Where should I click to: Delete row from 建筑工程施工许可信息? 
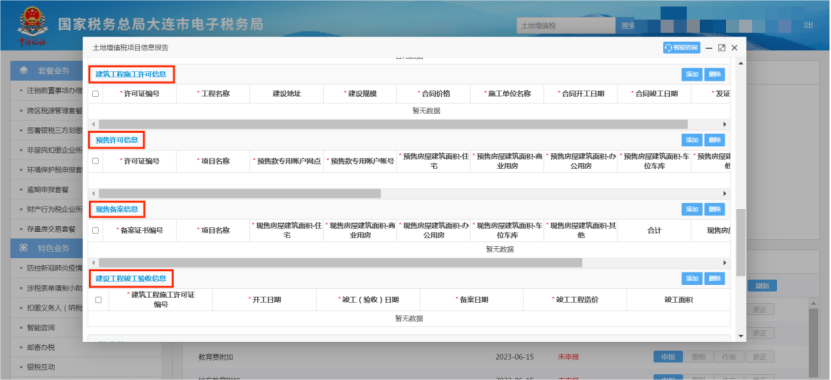coord(714,74)
